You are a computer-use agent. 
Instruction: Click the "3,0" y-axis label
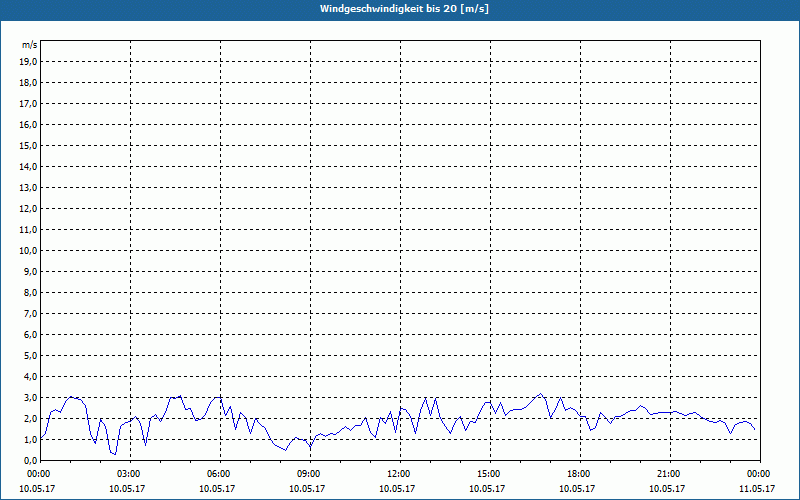30,397
